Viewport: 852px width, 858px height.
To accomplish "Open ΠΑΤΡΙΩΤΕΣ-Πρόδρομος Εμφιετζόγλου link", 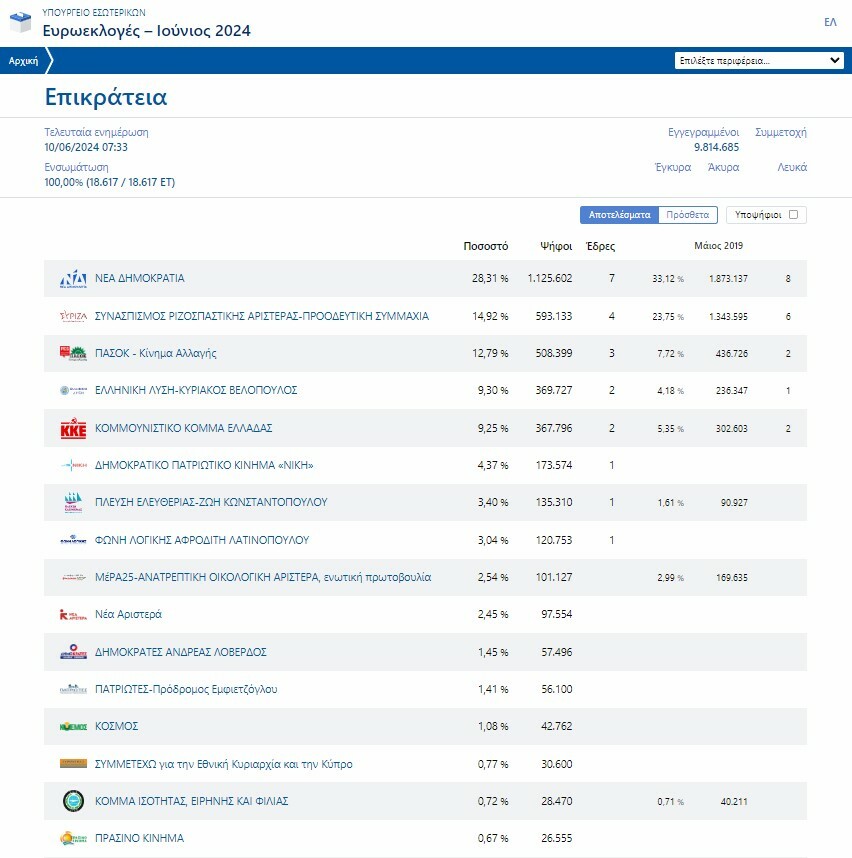I will [x=186, y=689].
